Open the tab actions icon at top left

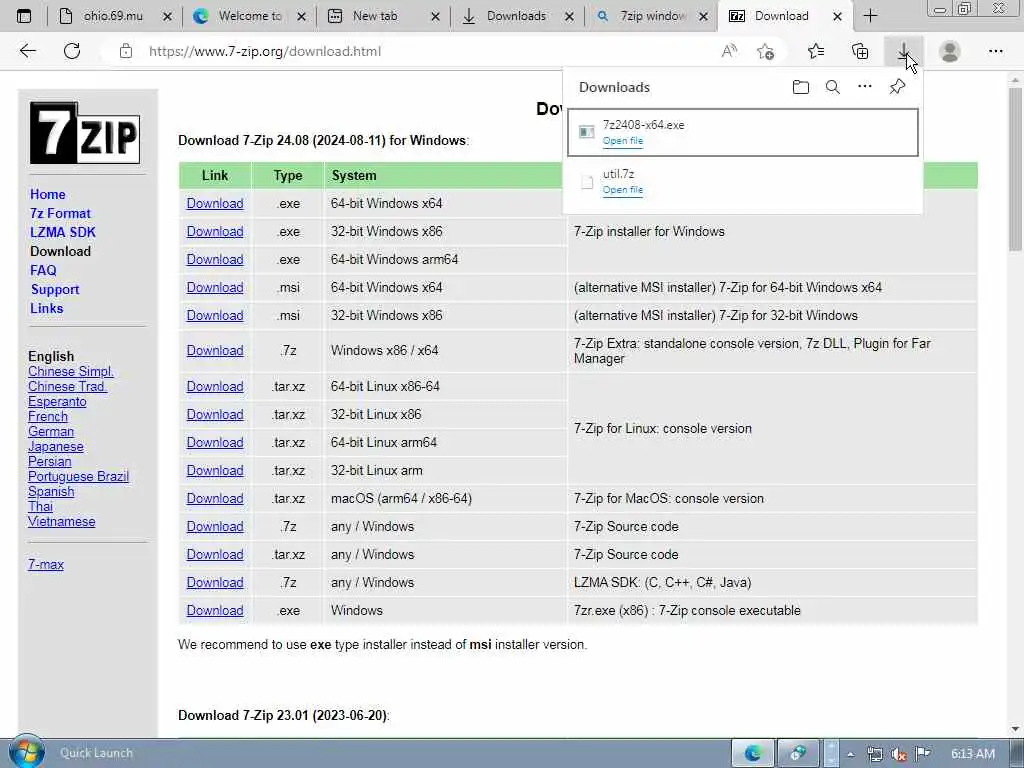point(24,16)
